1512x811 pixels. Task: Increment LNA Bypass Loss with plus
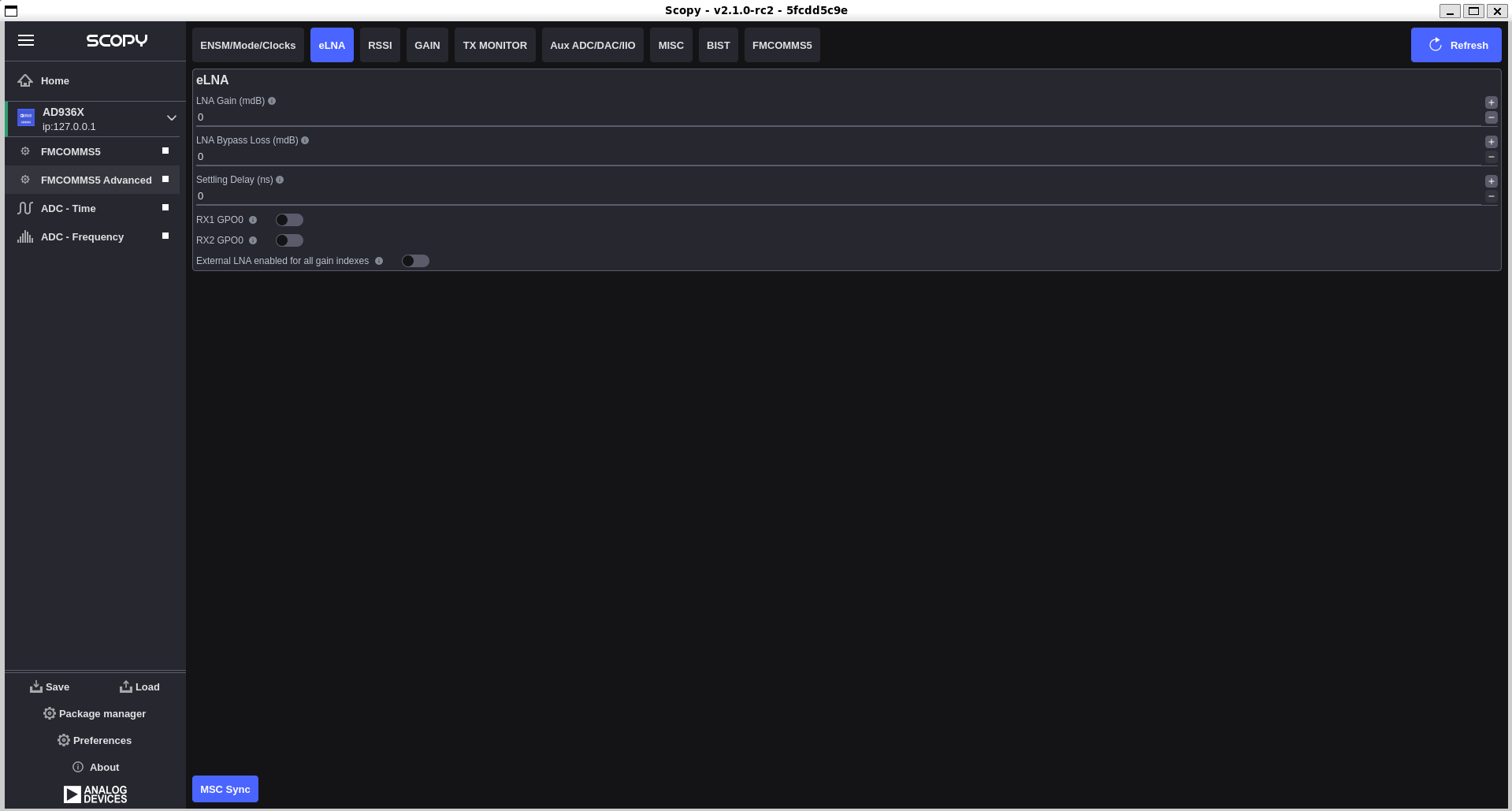point(1492,142)
